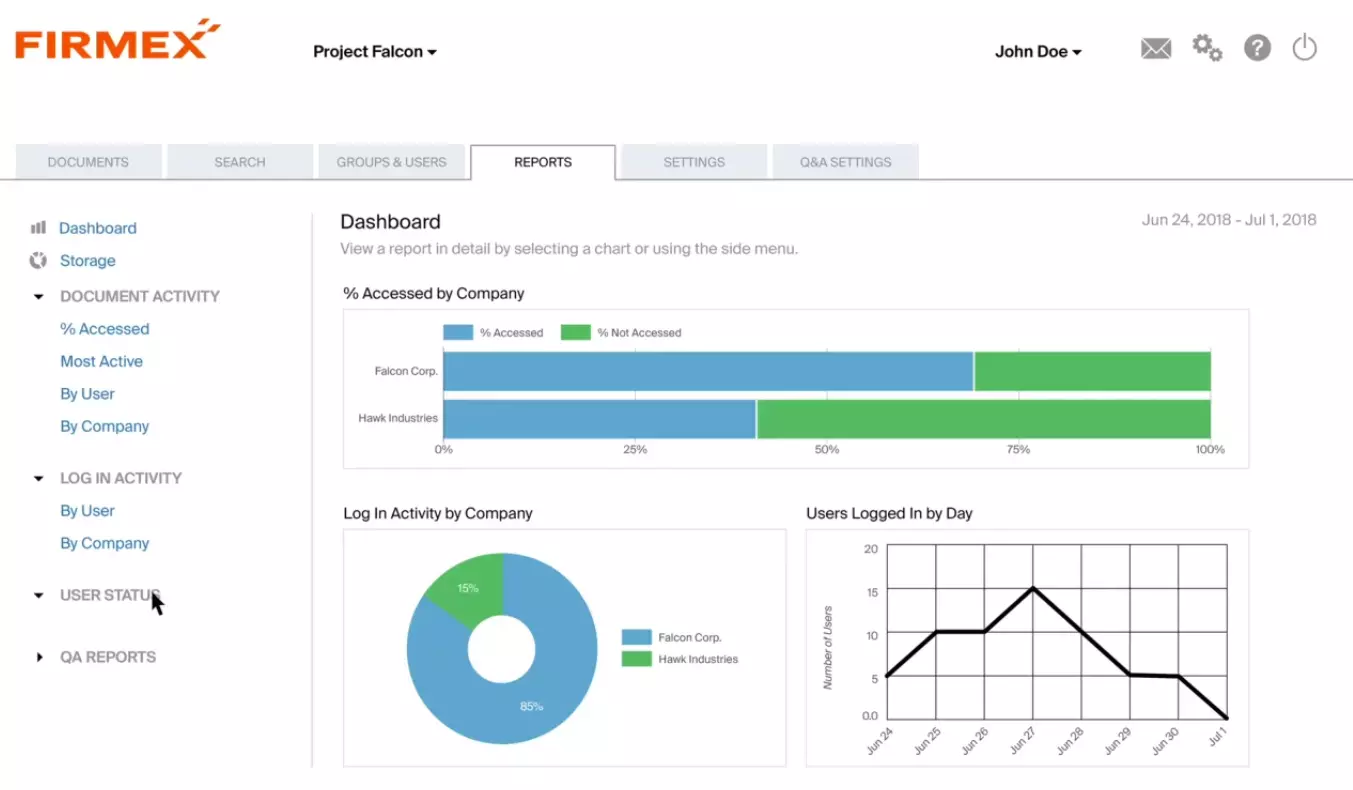The height and width of the screenshot is (790, 1353).
Task: Open the % Accessed report
Action: pyautogui.click(x=105, y=329)
